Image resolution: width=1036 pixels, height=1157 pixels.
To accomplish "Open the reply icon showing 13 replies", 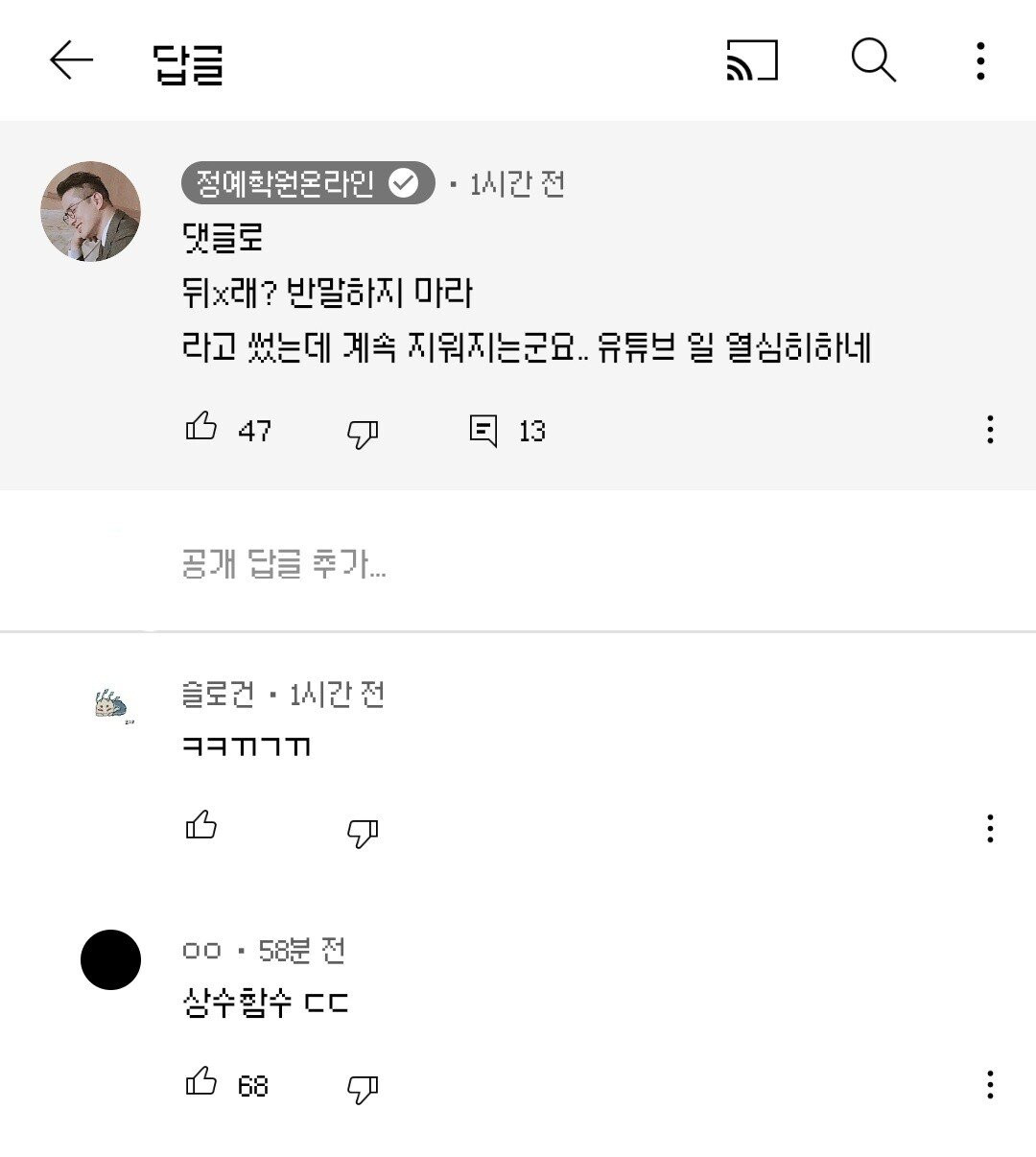I will [x=483, y=431].
